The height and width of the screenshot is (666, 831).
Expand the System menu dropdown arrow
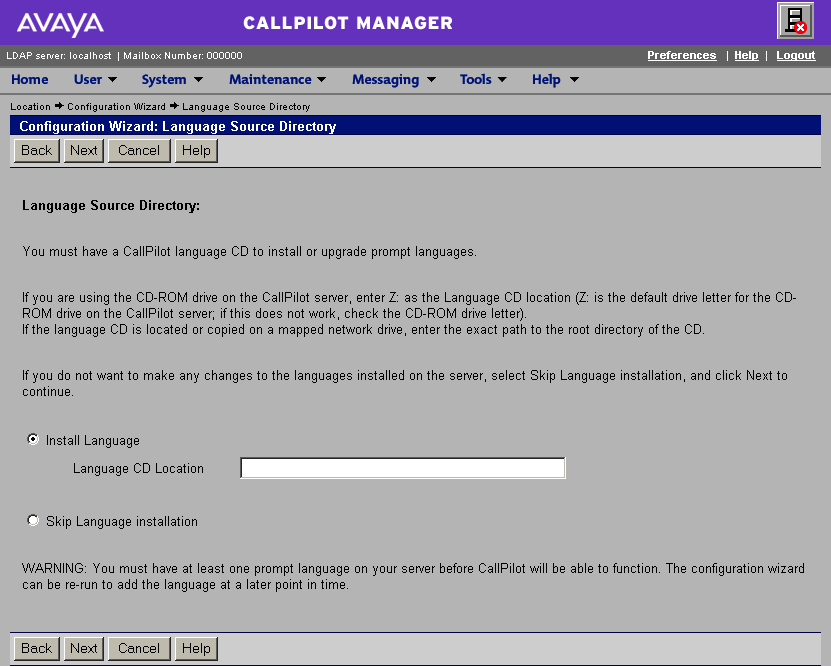[x=198, y=80]
